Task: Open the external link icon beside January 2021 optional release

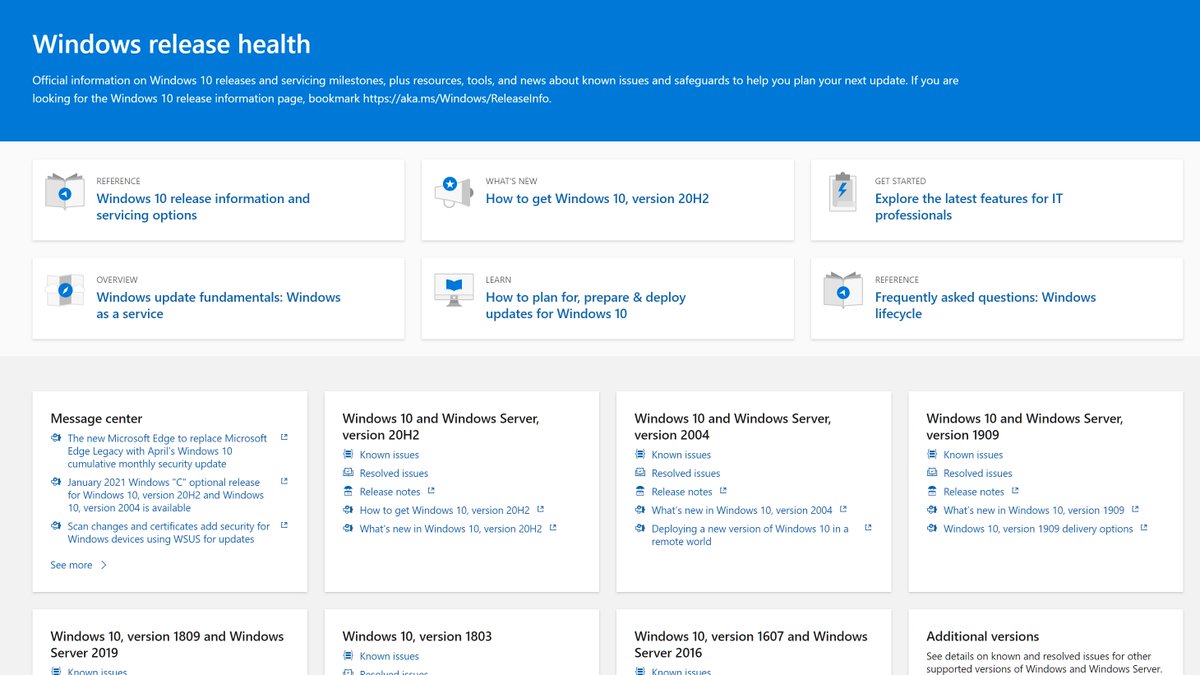Action: tap(284, 481)
